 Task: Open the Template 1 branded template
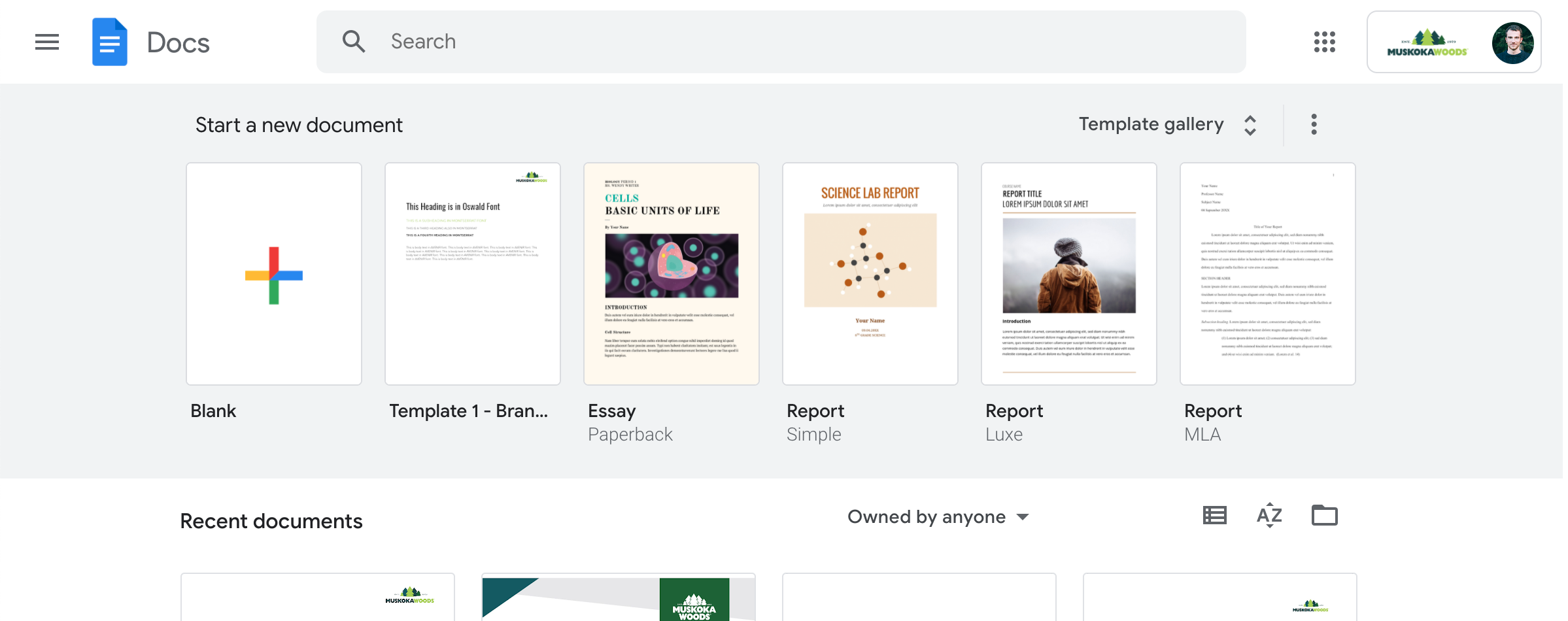coord(473,275)
